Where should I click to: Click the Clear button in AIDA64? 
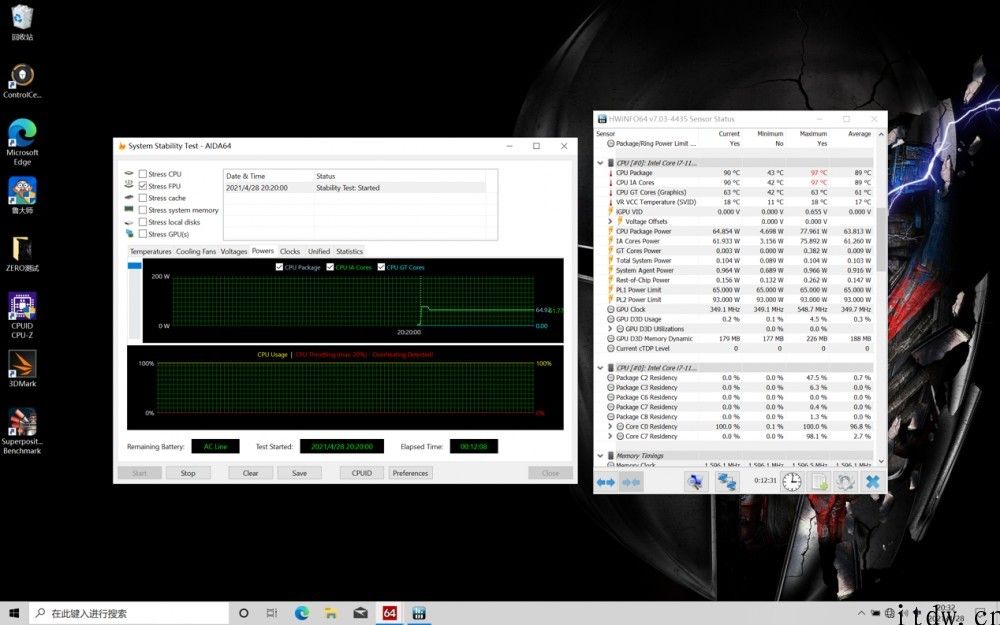tap(251, 473)
